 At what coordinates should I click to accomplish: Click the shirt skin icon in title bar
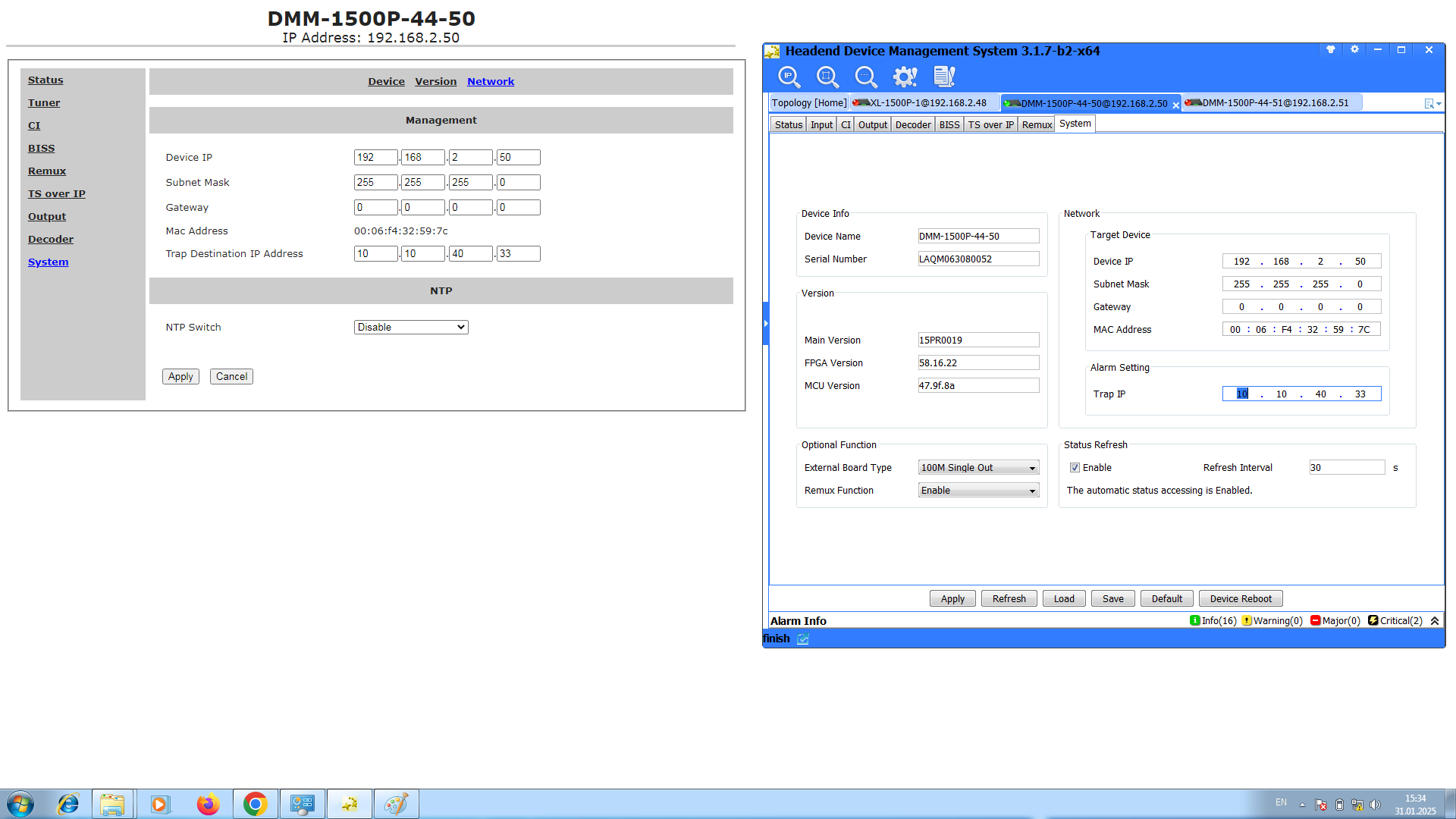1330,50
